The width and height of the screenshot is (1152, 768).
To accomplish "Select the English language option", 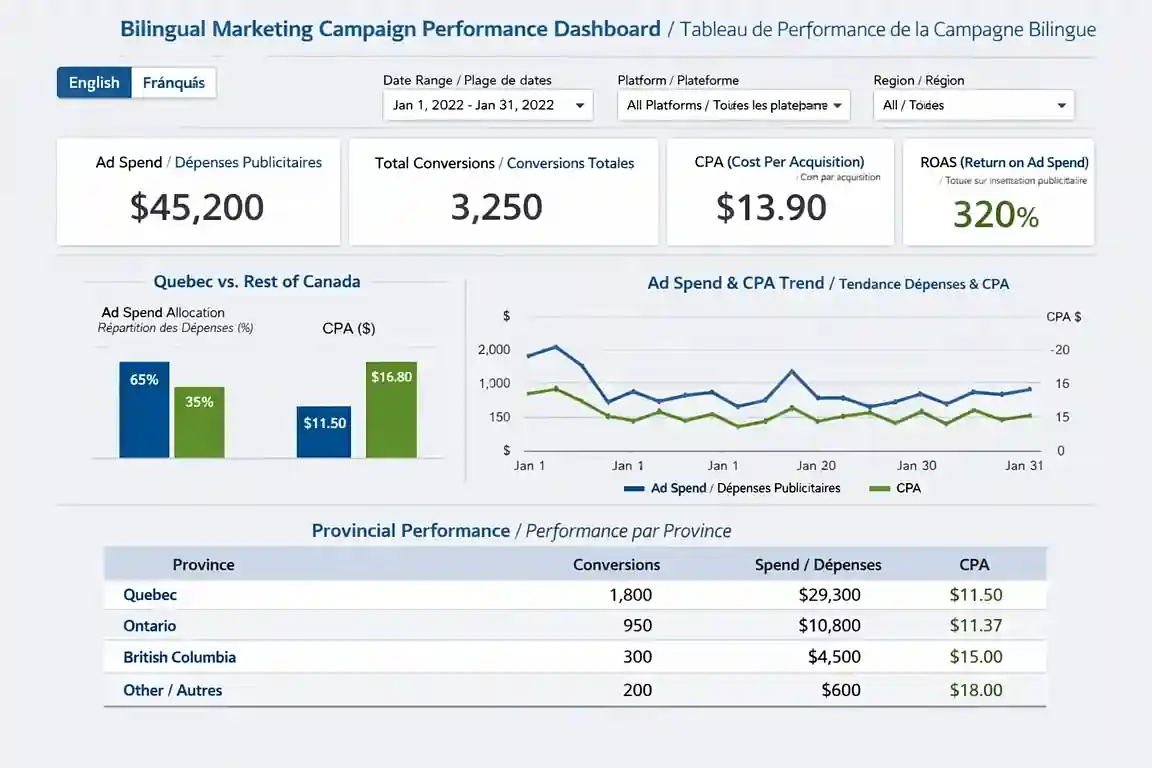I will click(x=94, y=83).
